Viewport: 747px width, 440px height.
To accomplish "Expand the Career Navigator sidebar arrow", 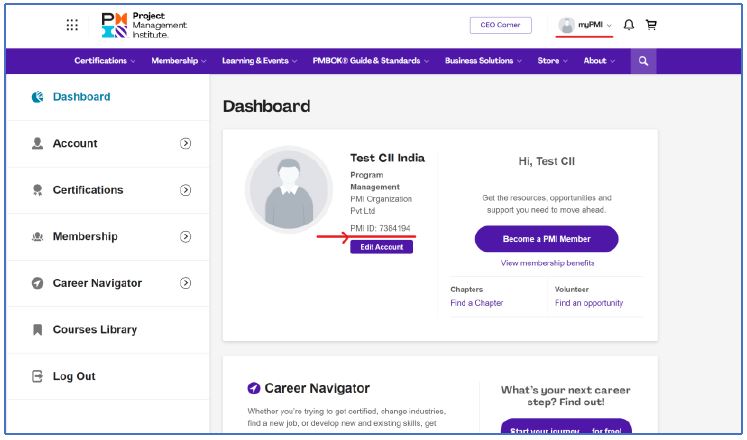I will [185, 283].
